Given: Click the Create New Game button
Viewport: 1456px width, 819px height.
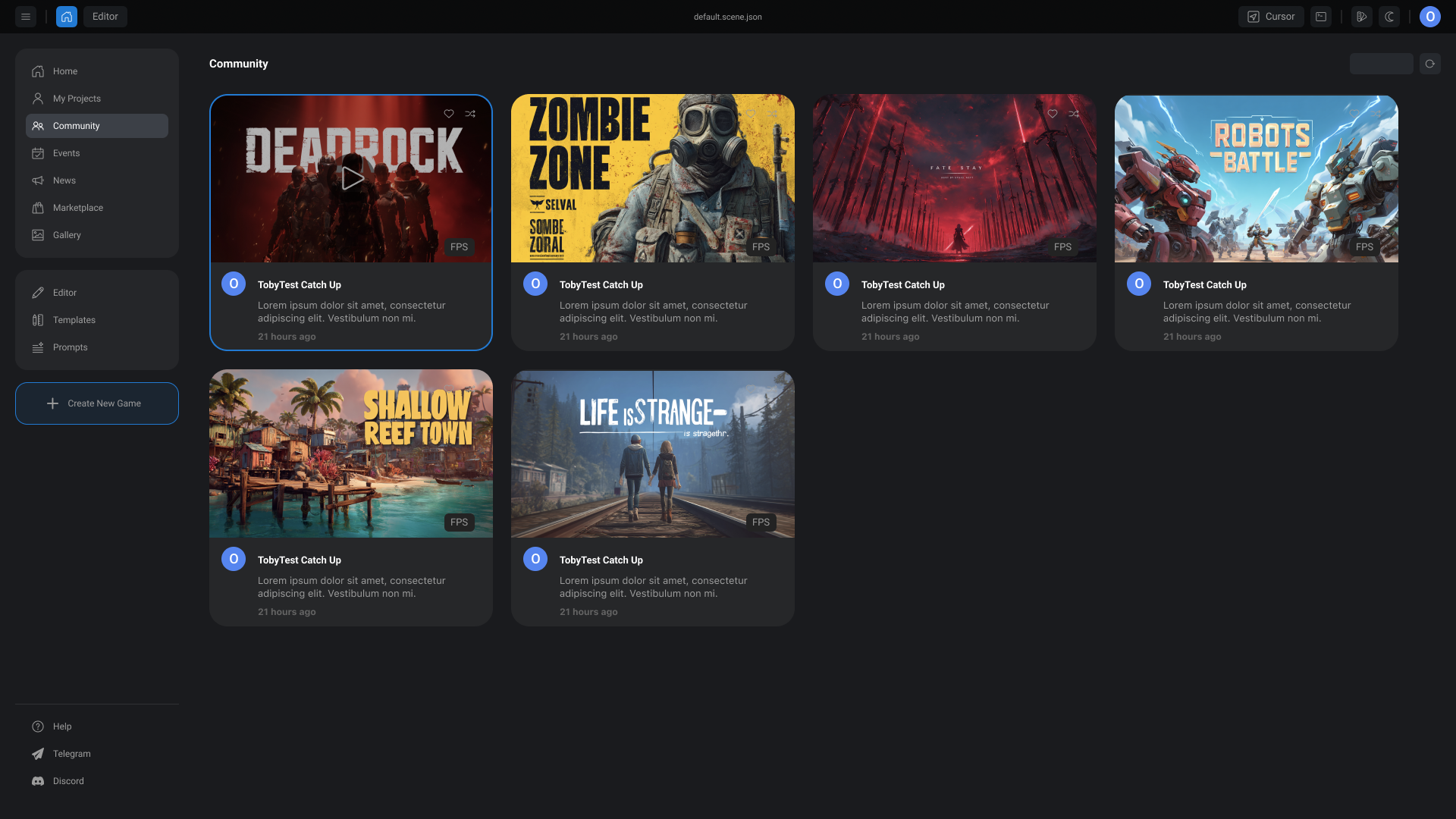Looking at the screenshot, I should tap(96, 403).
